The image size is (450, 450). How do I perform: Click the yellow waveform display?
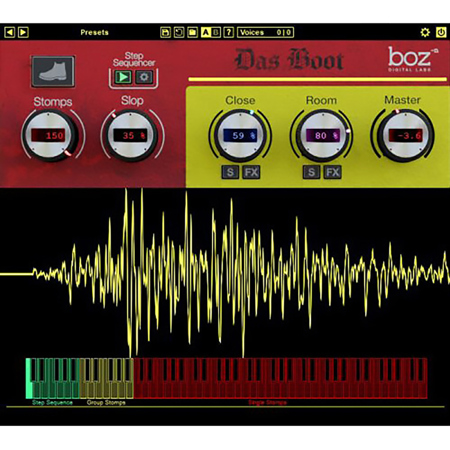tap(225, 273)
